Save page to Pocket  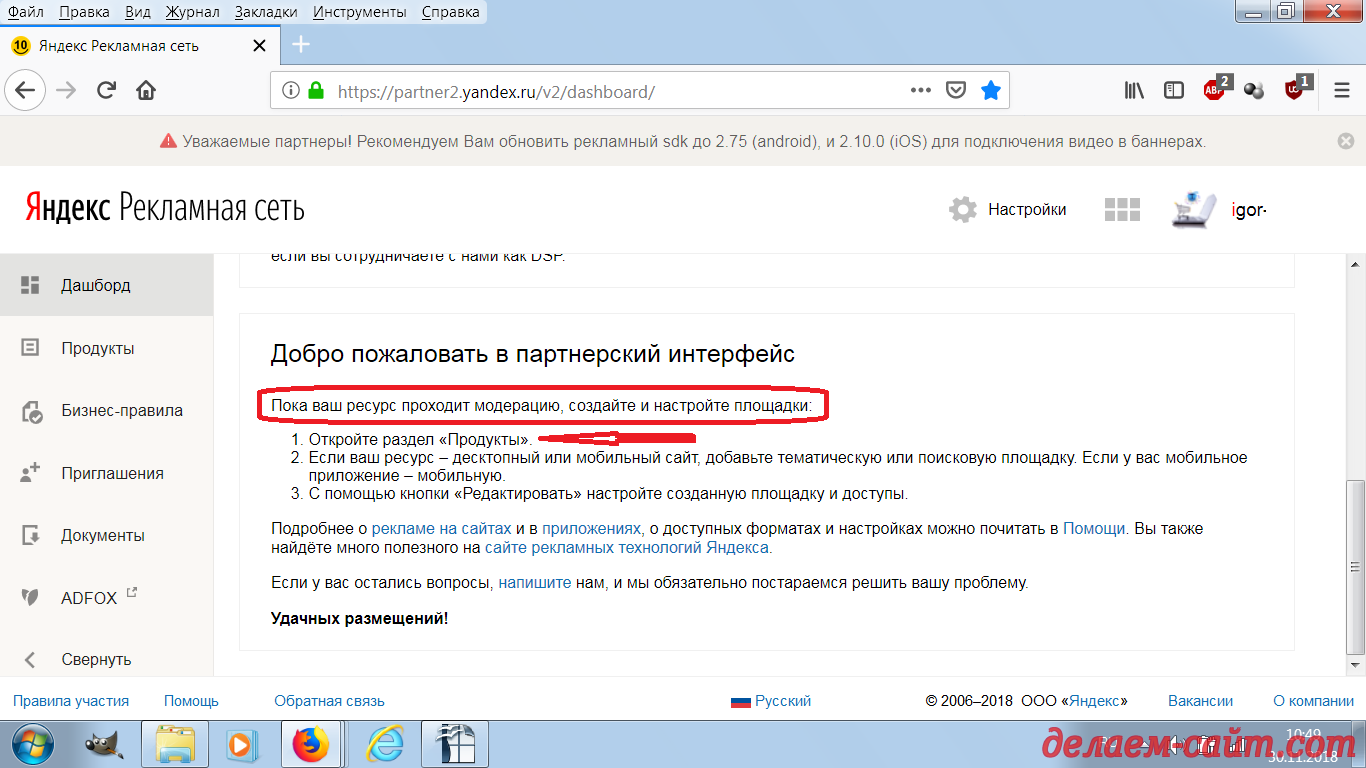point(956,90)
